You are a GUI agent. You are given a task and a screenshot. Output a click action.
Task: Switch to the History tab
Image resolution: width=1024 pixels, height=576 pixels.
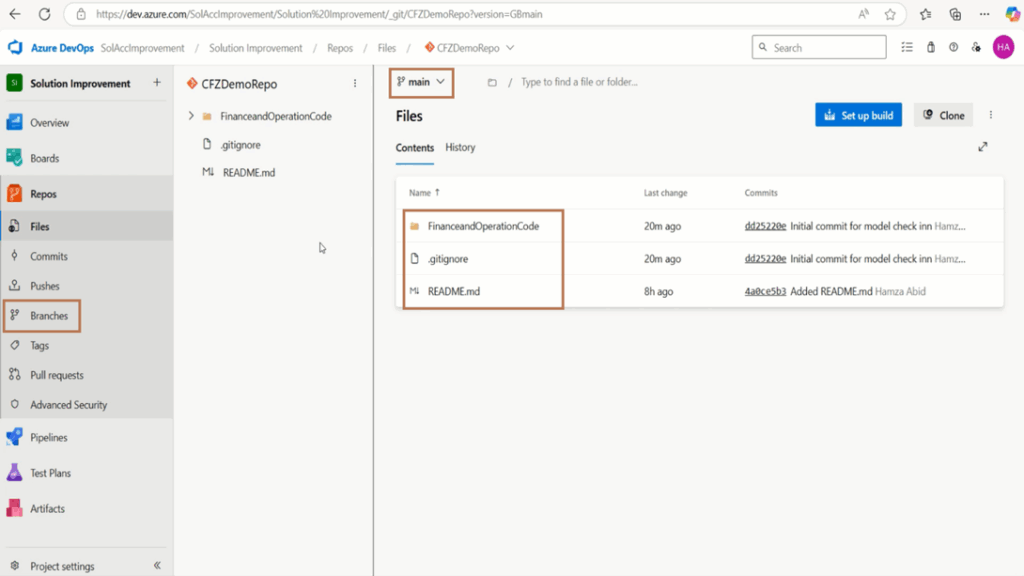point(460,148)
